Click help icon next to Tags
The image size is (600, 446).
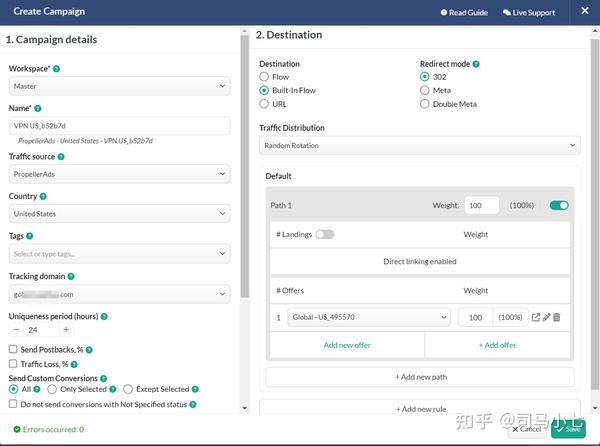(29, 236)
